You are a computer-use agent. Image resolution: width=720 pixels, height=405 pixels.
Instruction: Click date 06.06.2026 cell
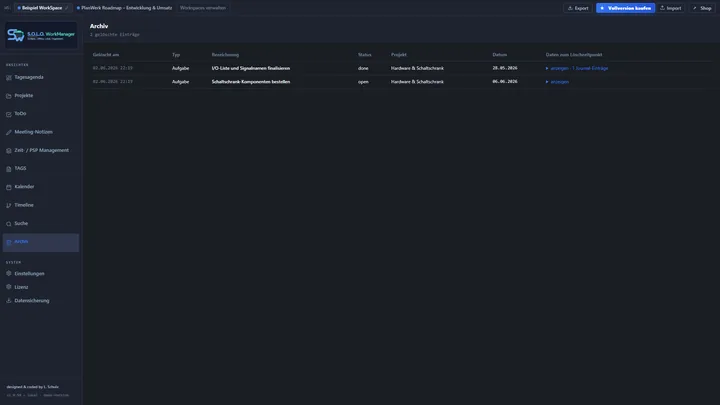click(505, 82)
